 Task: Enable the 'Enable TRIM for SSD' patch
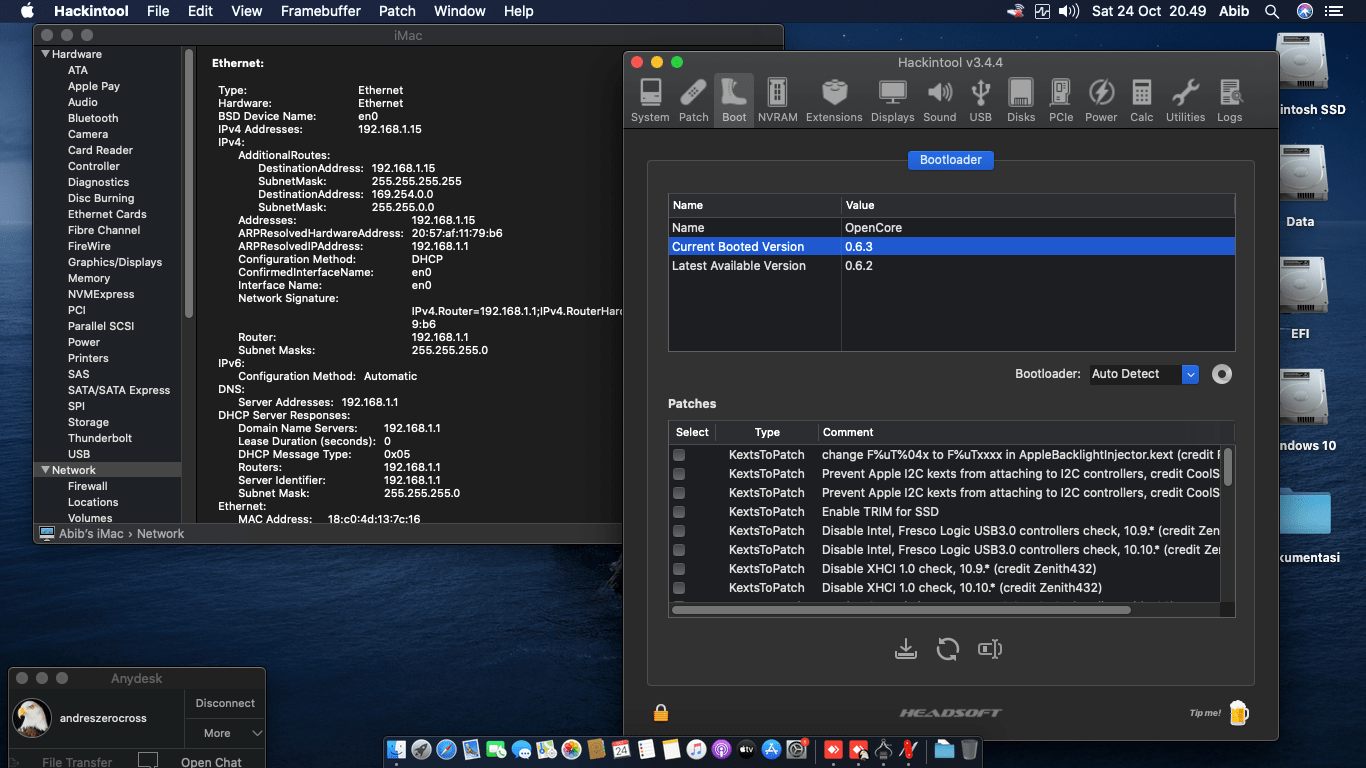point(680,511)
